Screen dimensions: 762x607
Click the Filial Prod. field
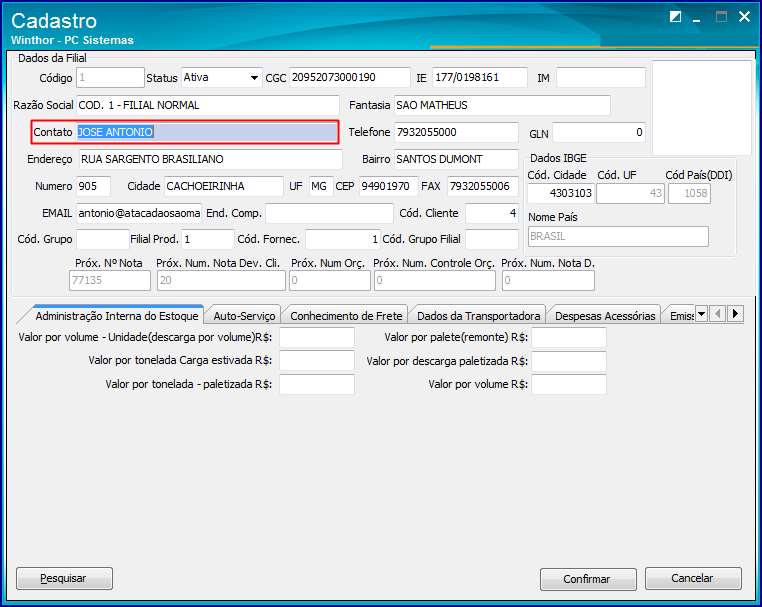[x=208, y=239]
